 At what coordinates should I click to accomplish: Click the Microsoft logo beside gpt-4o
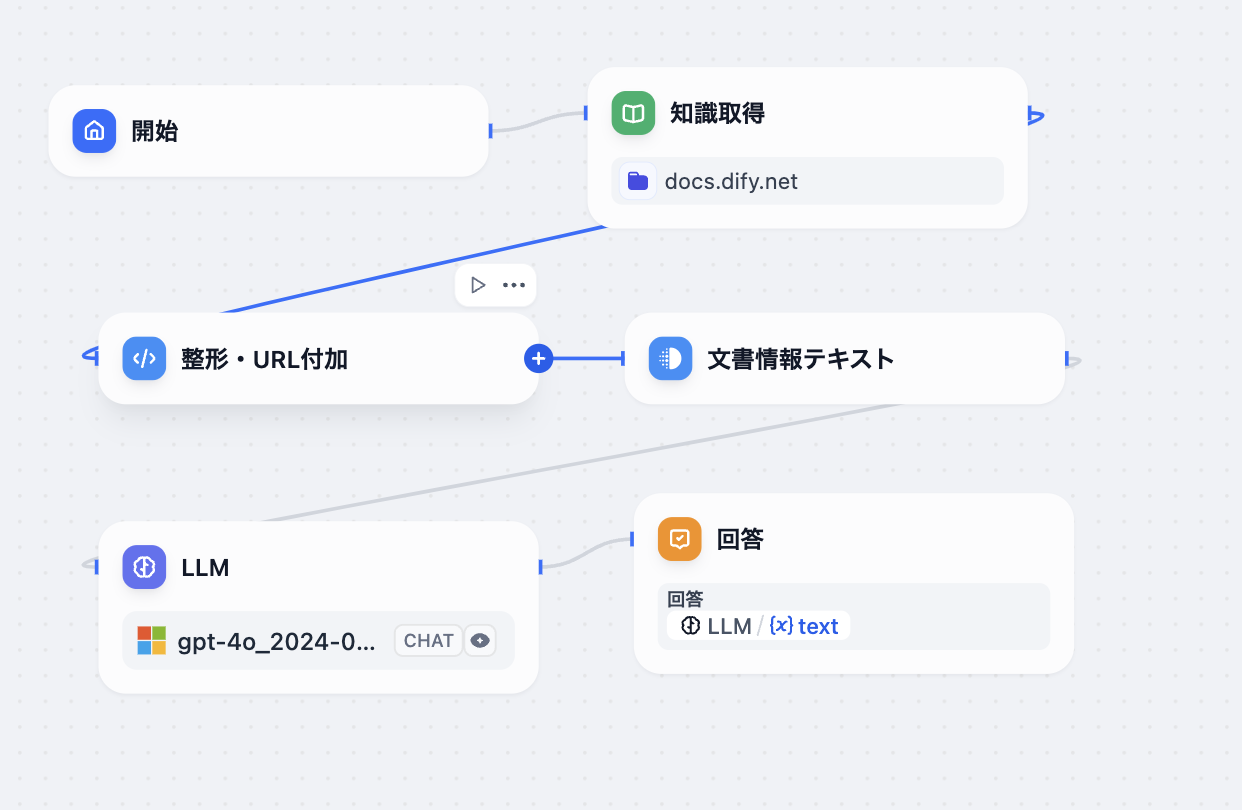pos(151,641)
